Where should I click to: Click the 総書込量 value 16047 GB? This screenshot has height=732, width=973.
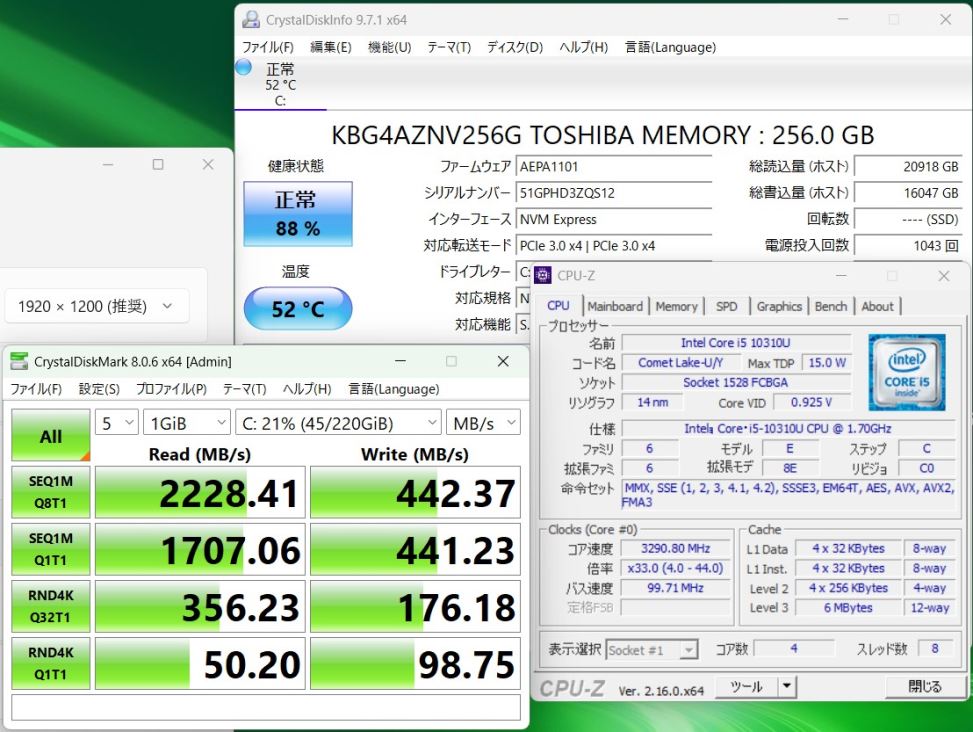[908, 193]
